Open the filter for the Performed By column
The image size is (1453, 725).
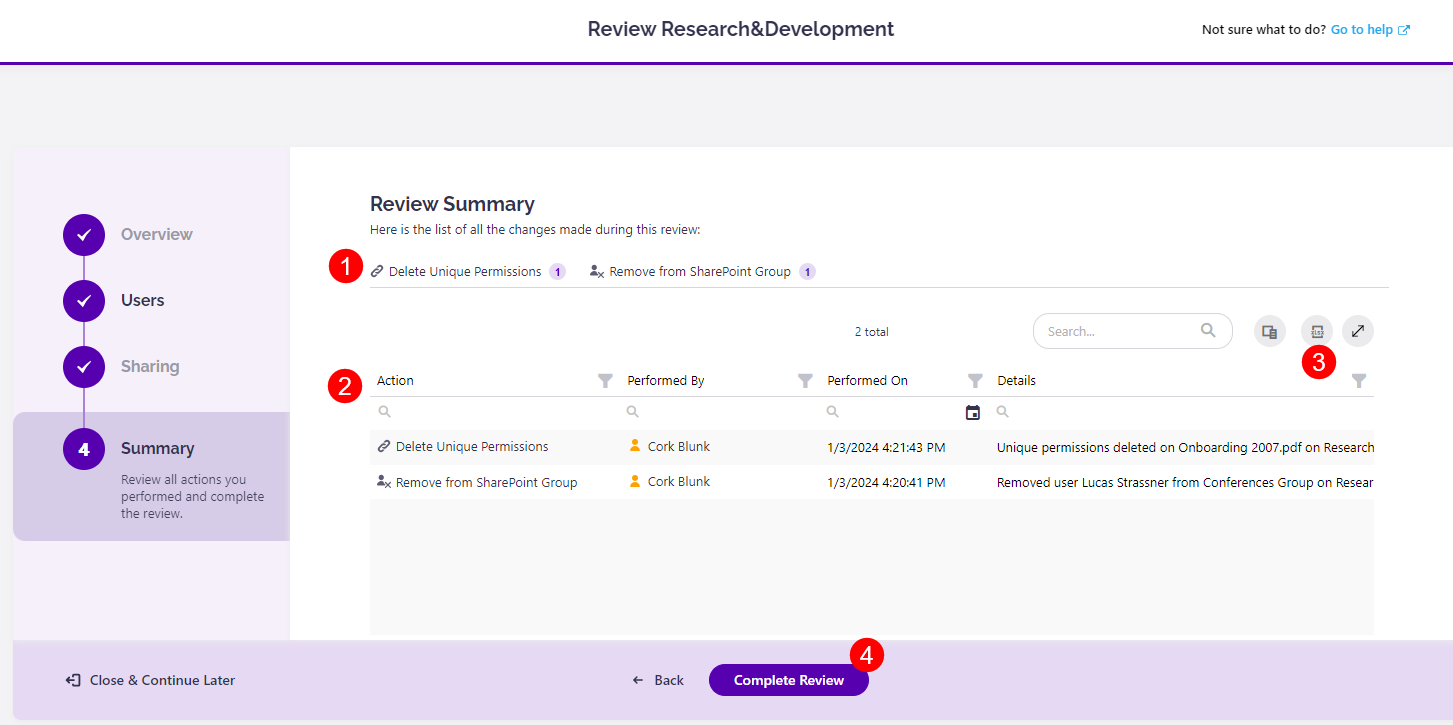coord(805,380)
